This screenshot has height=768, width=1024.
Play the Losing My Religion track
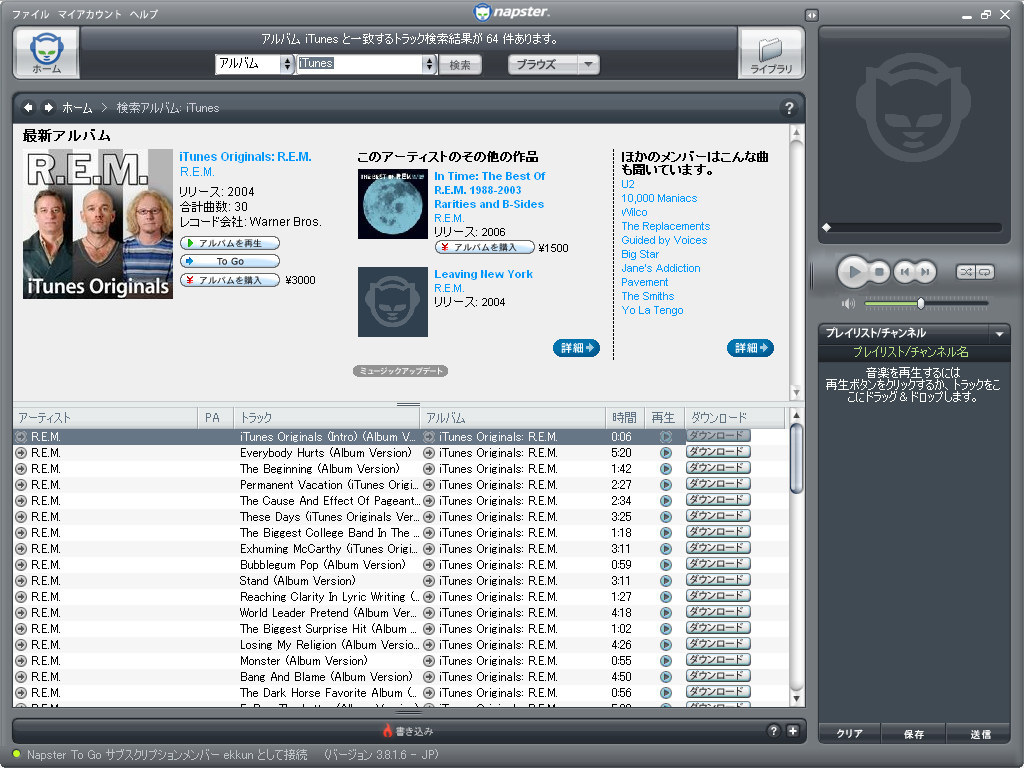pyautogui.click(x=665, y=645)
